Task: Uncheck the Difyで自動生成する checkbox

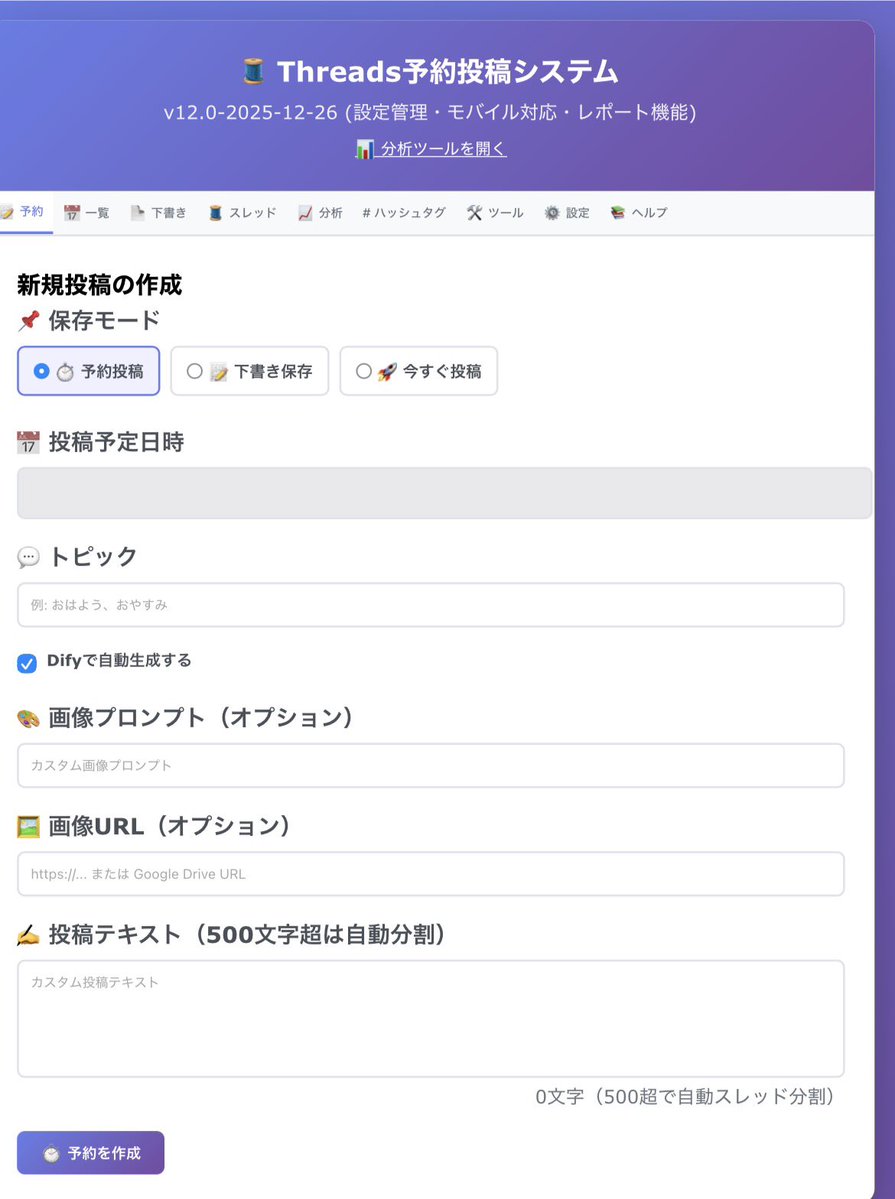Action: (27, 663)
